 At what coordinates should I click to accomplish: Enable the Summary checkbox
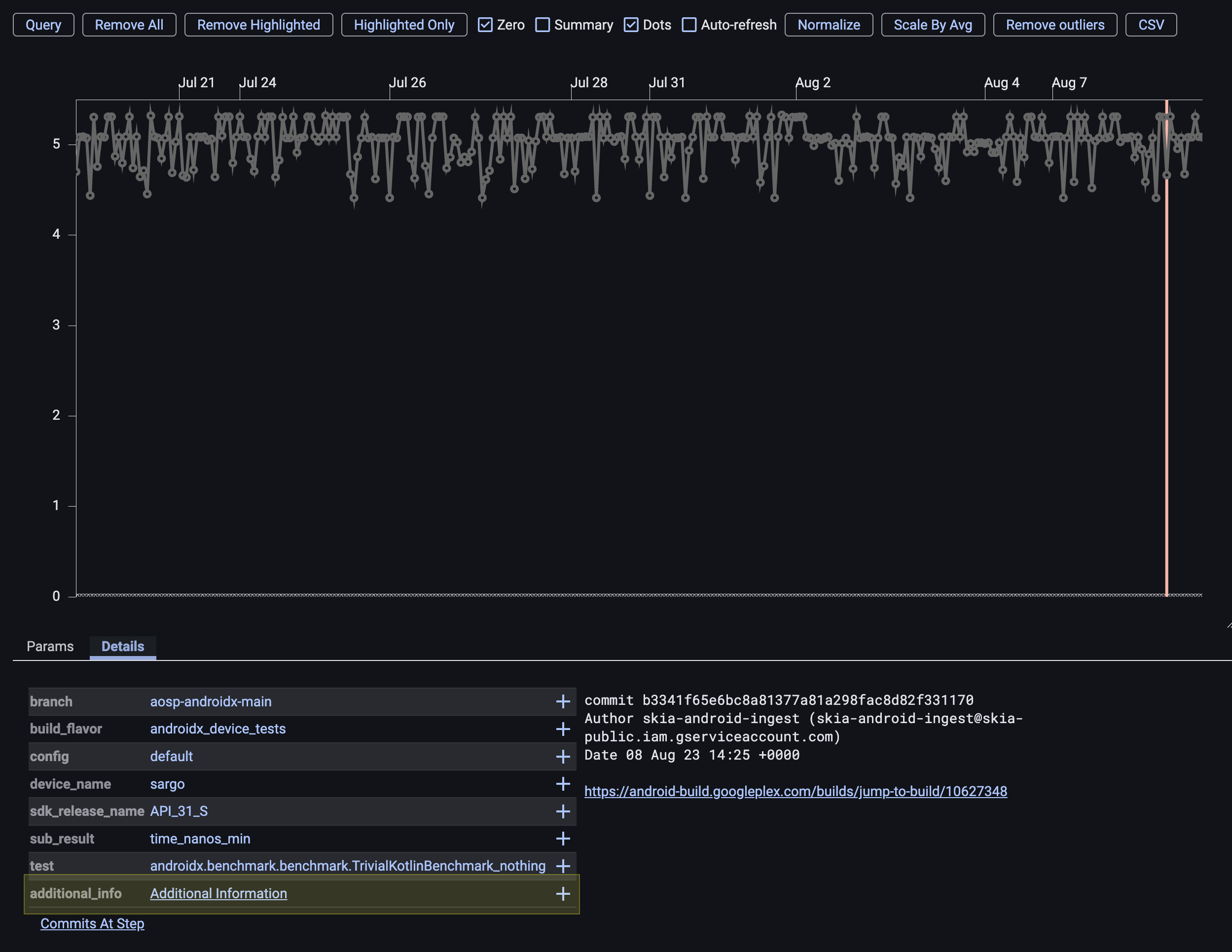(542, 25)
